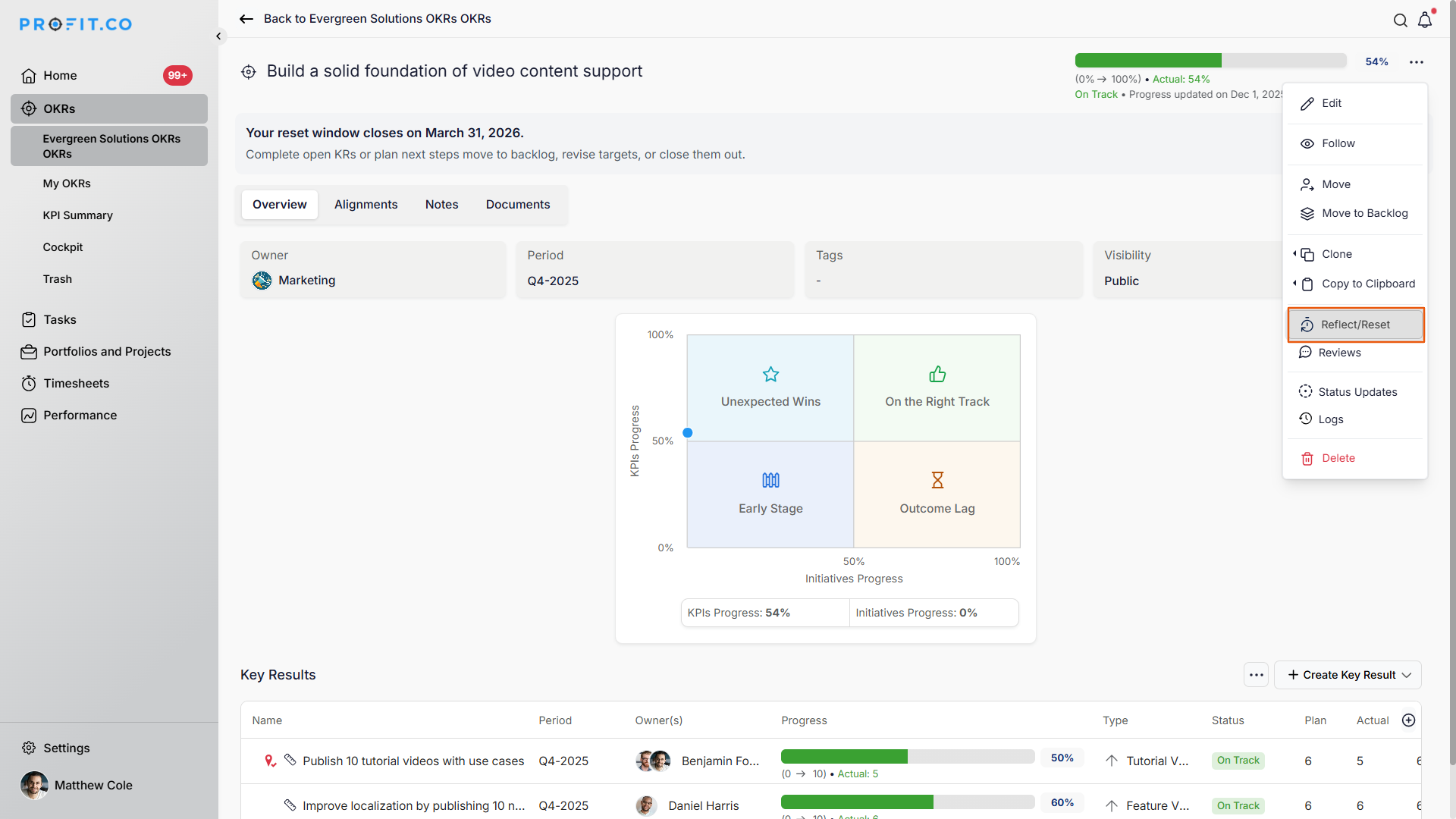Click the search magnifier icon
The image size is (1456, 819).
point(1400,20)
